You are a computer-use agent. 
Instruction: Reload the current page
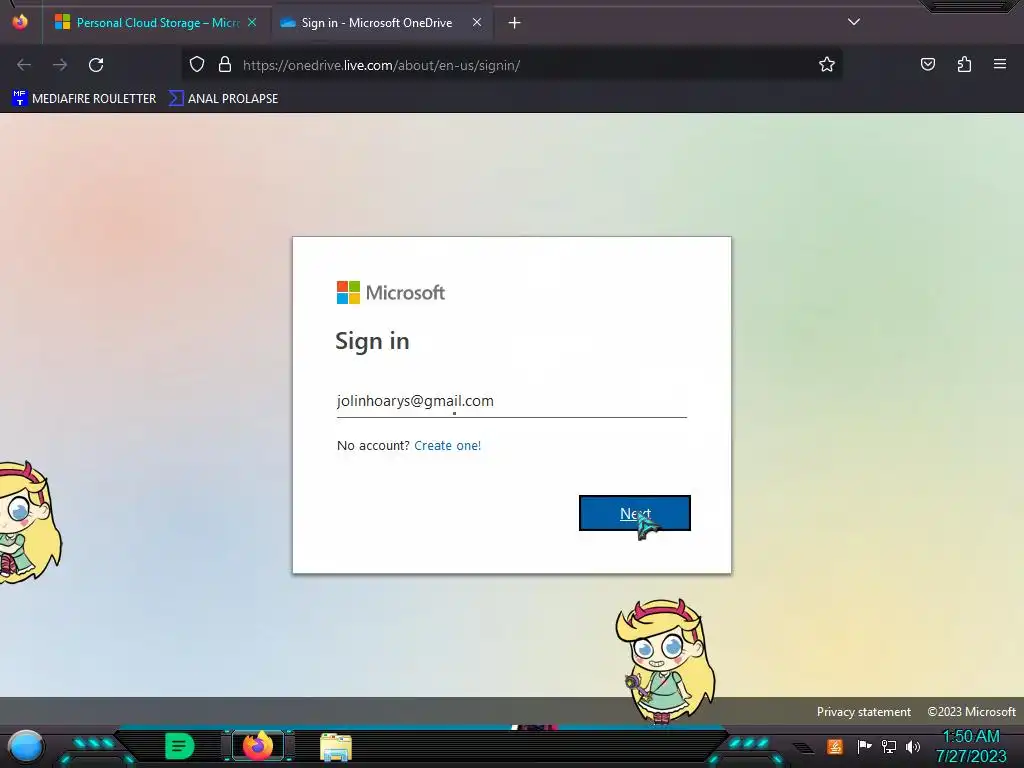96,65
